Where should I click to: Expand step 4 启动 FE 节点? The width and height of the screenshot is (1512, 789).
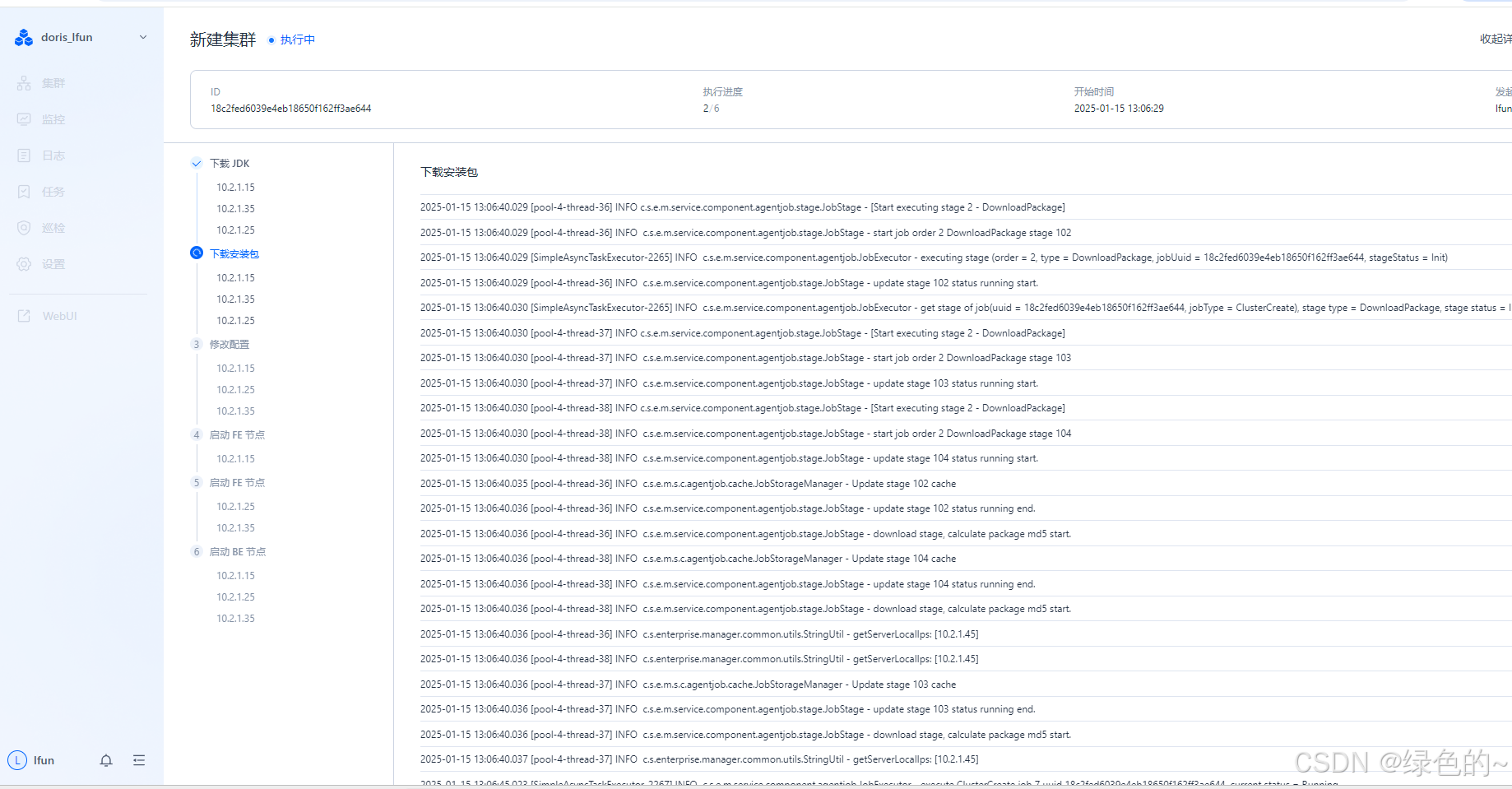tap(238, 434)
